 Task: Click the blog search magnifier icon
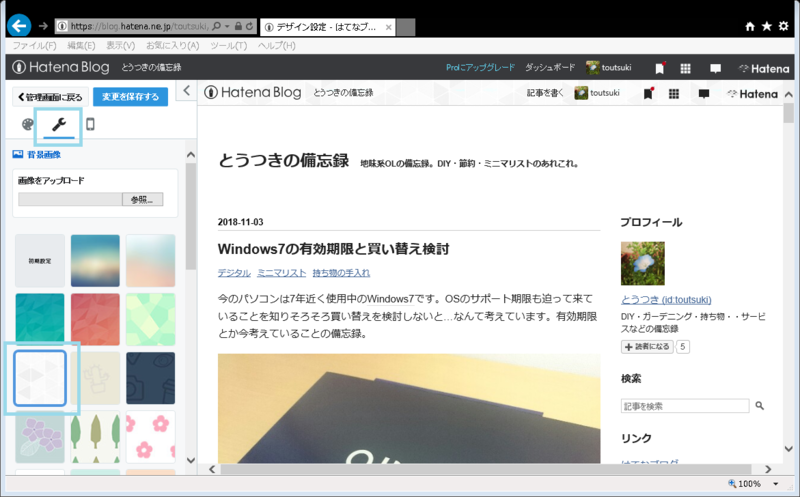pos(759,406)
